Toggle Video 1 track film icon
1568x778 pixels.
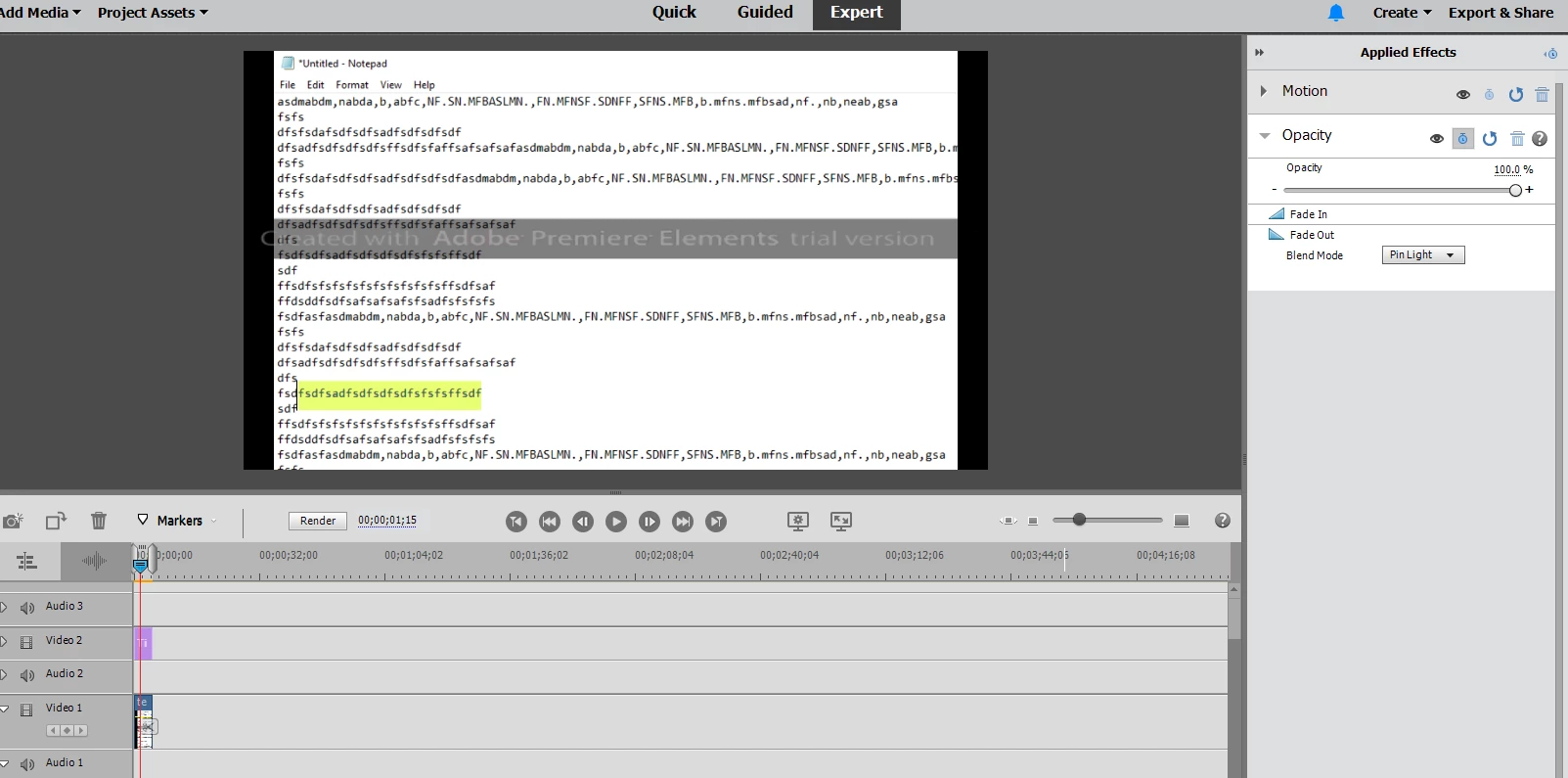pyautogui.click(x=26, y=709)
